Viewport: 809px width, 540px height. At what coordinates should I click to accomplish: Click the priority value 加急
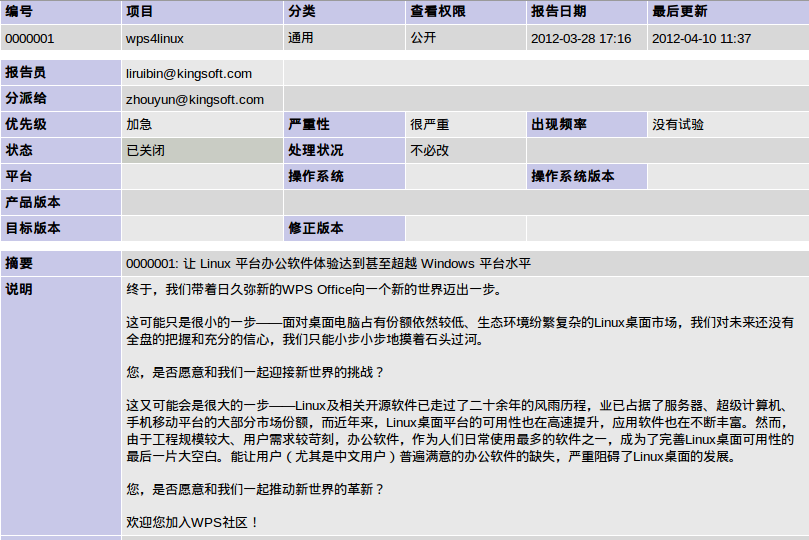(x=139, y=124)
